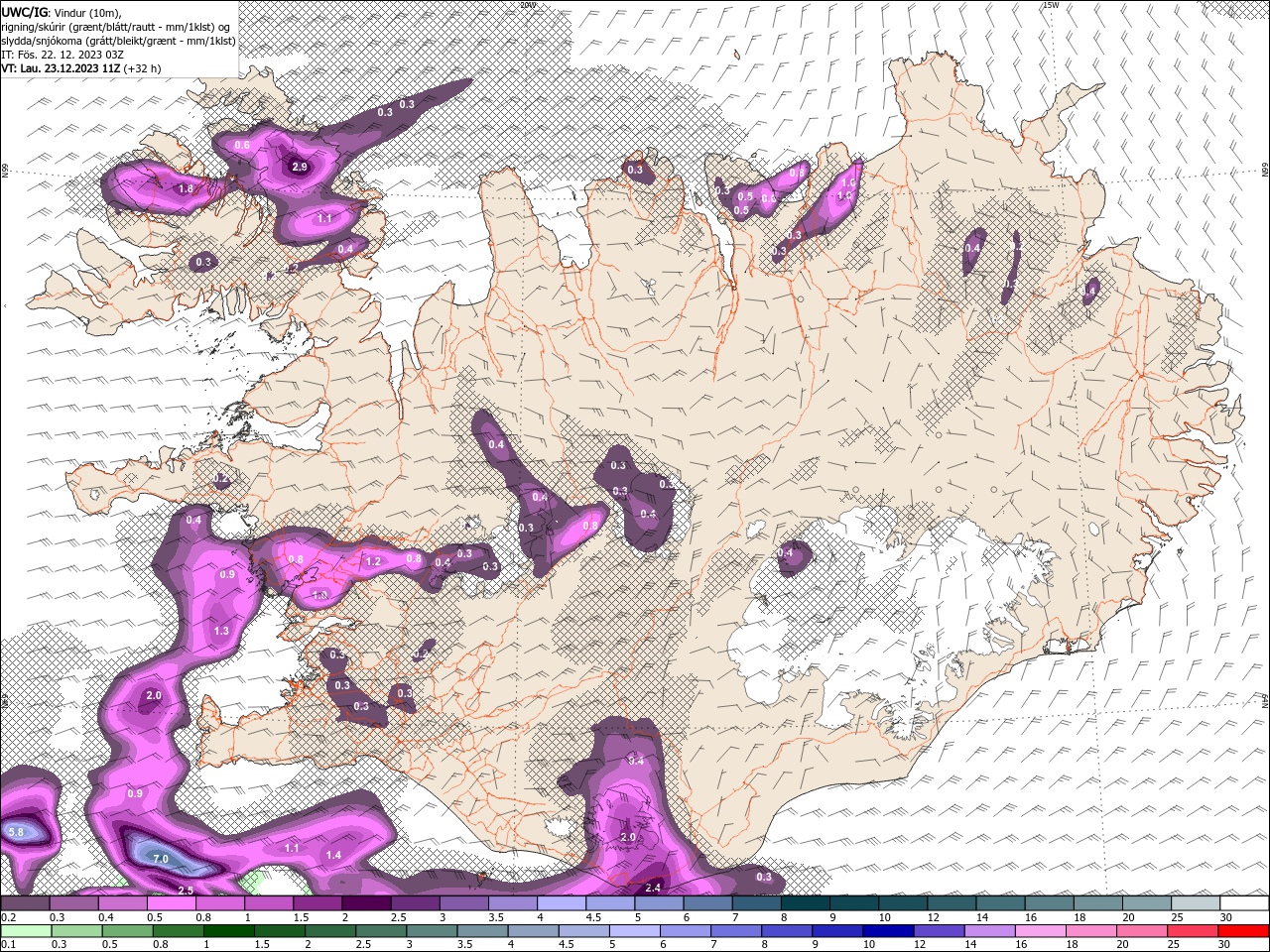The width and height of the screenshot is (1270, 952).
Task: Click the light grey 25–30 snow scale swatch
Action: pyautogui.click(x=1196, y=903)
